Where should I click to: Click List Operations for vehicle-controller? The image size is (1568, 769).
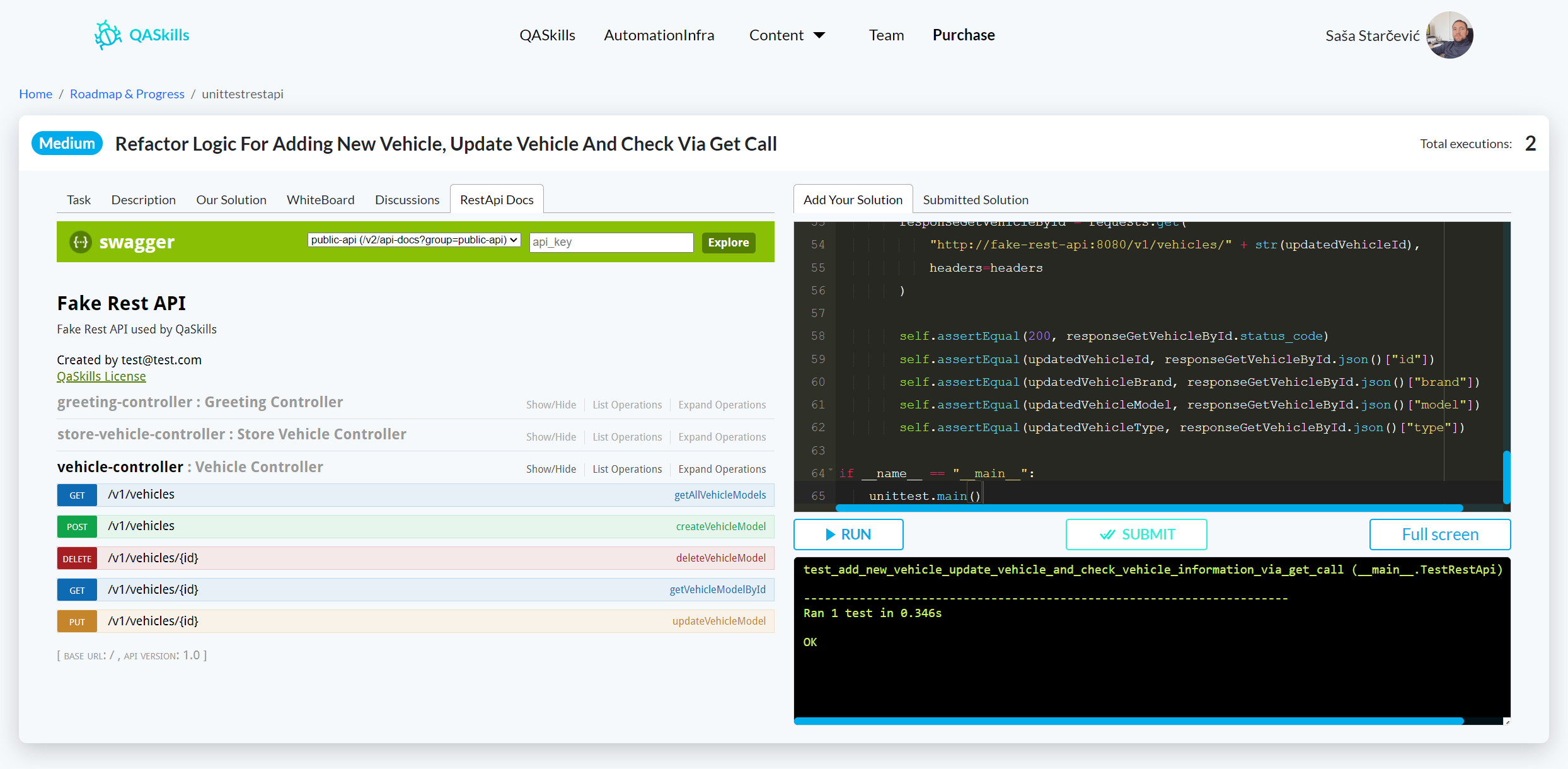point(627,469)
